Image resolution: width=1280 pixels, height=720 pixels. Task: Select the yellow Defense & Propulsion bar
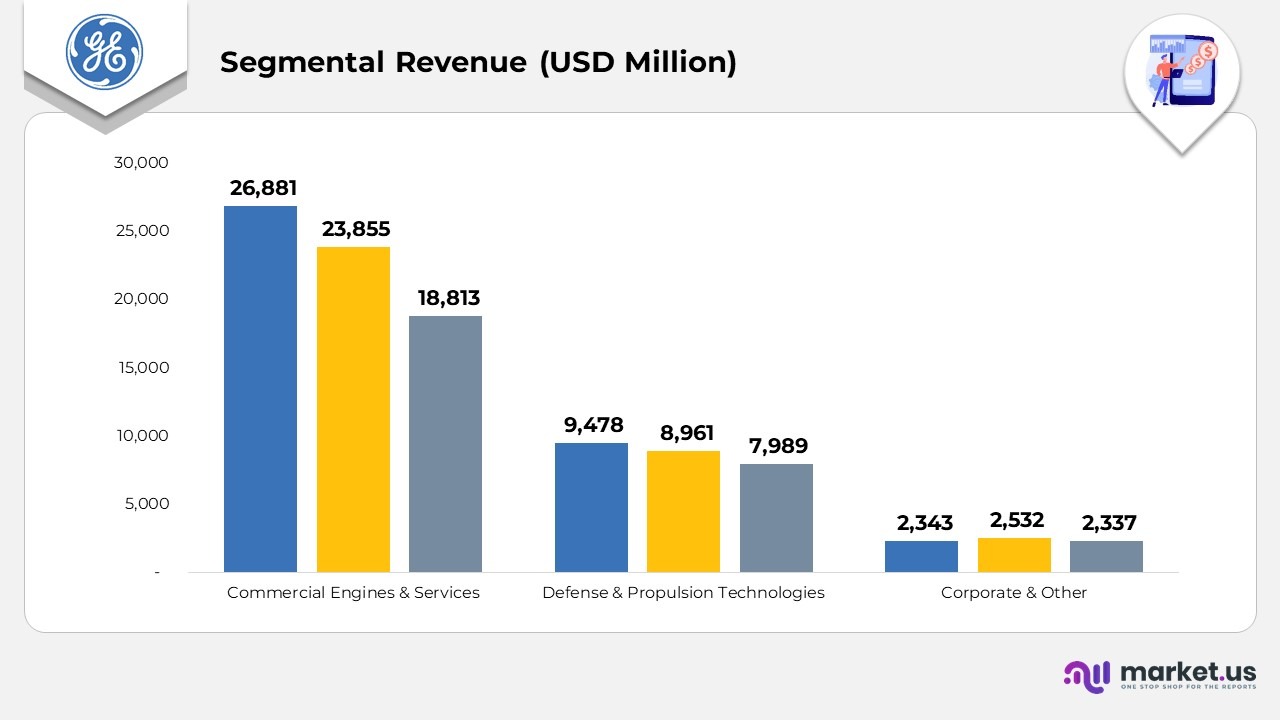(x=684, y=510)
